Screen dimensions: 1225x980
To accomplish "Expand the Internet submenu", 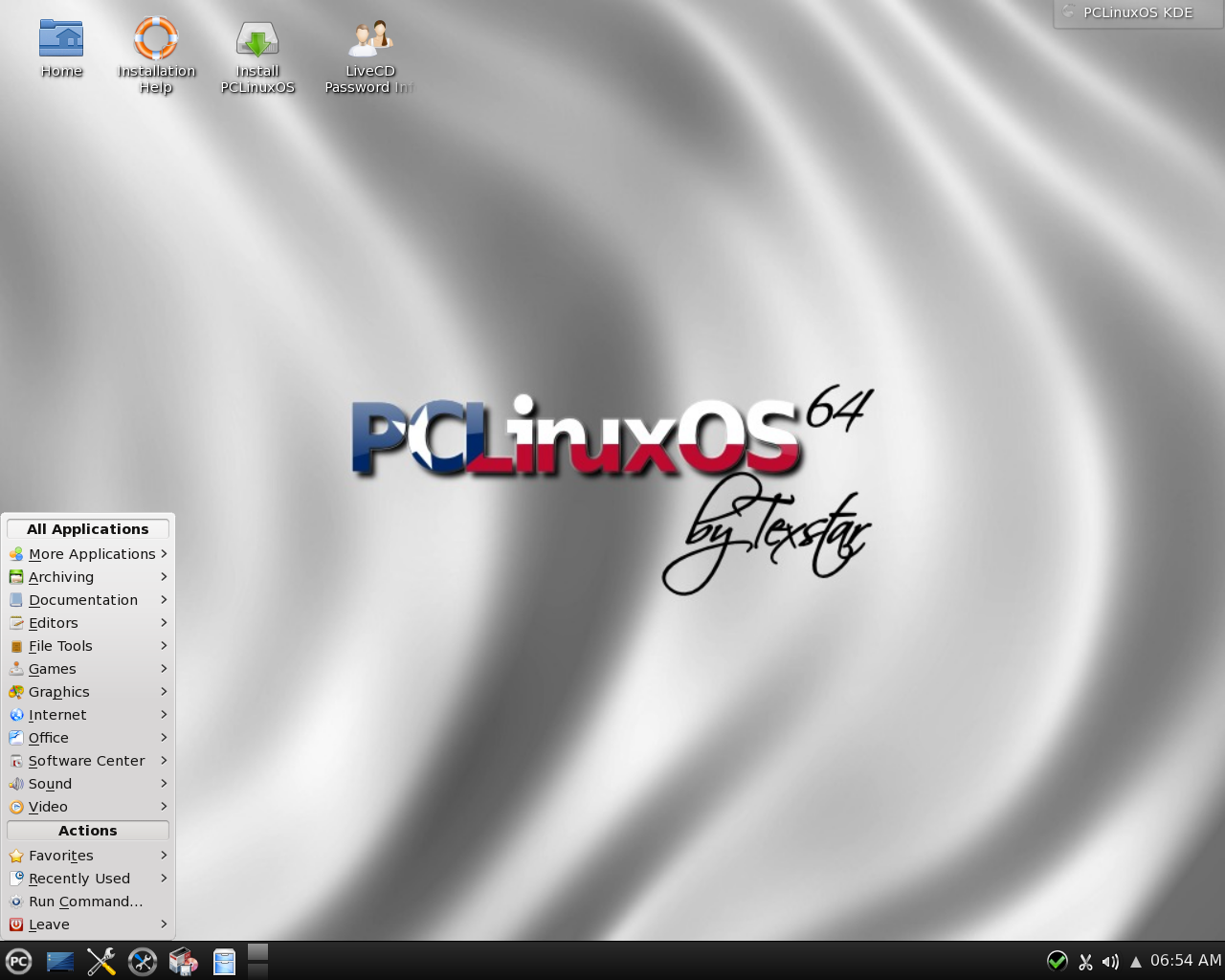I will [x=88, y=715].
